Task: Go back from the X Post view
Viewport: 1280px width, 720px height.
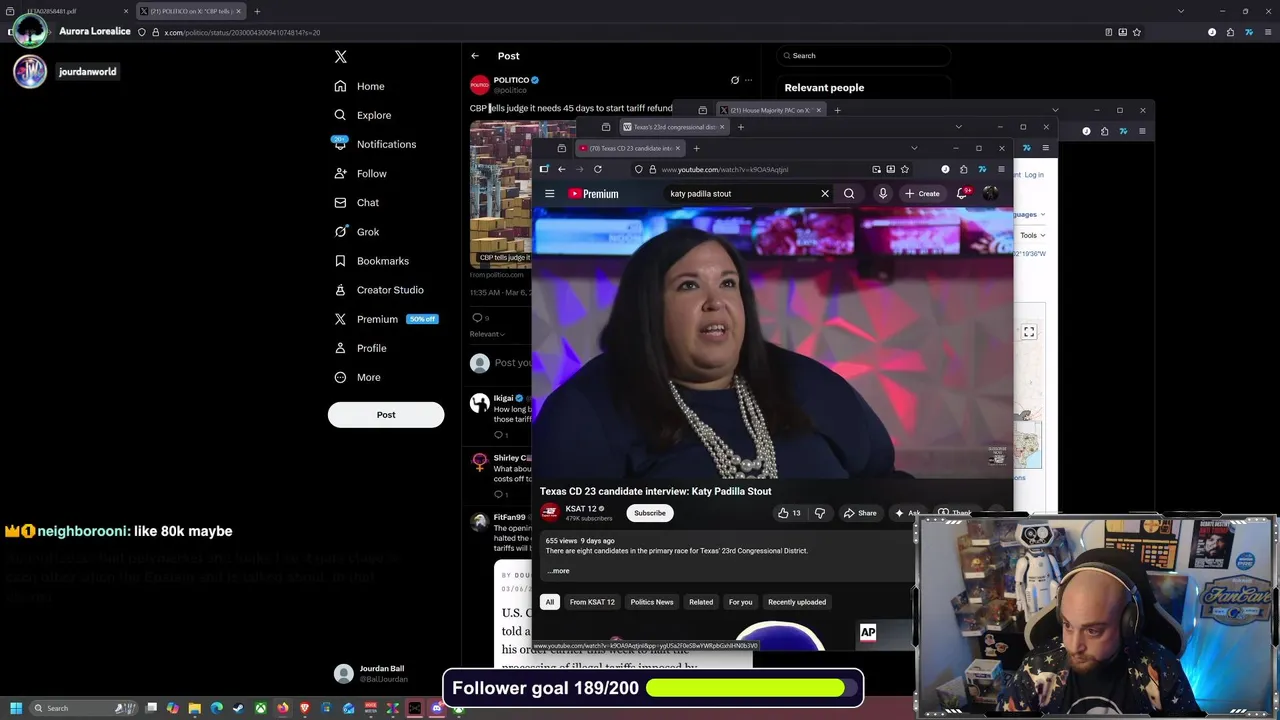Action: coord(475,56)
